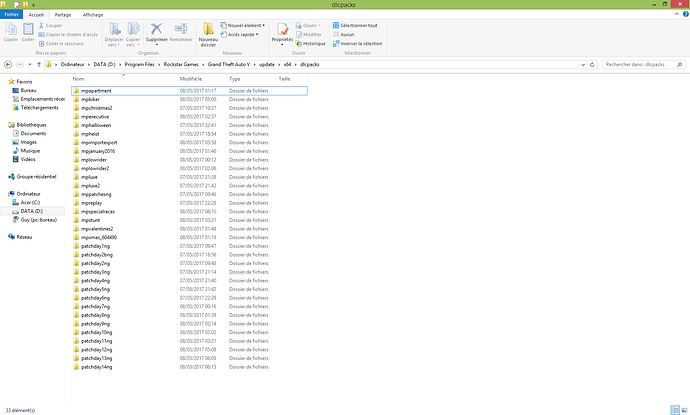Switch to large icons view
The image size is (690, 415).
click(684, 410)
